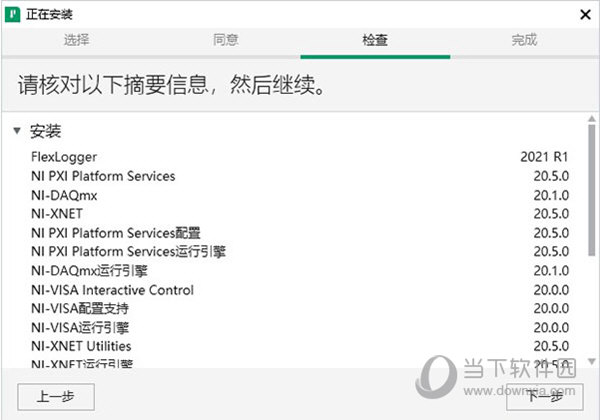Close the installer window
The height and width of the screenshot is (420, 600).
pos(585,15)
